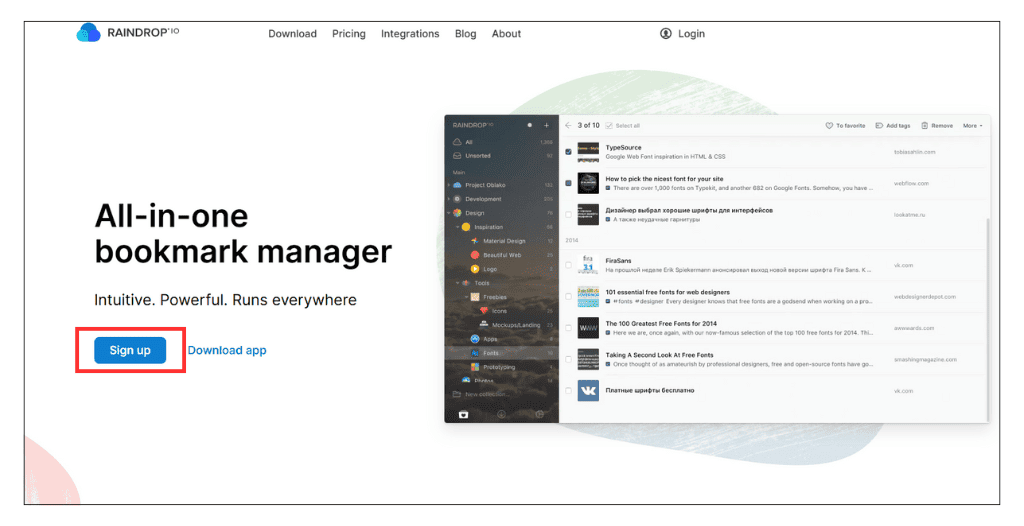Screen dimensions: 1024x526
Task: Check the FiraSans bookmark checkbox
Action: coord(569,265)
